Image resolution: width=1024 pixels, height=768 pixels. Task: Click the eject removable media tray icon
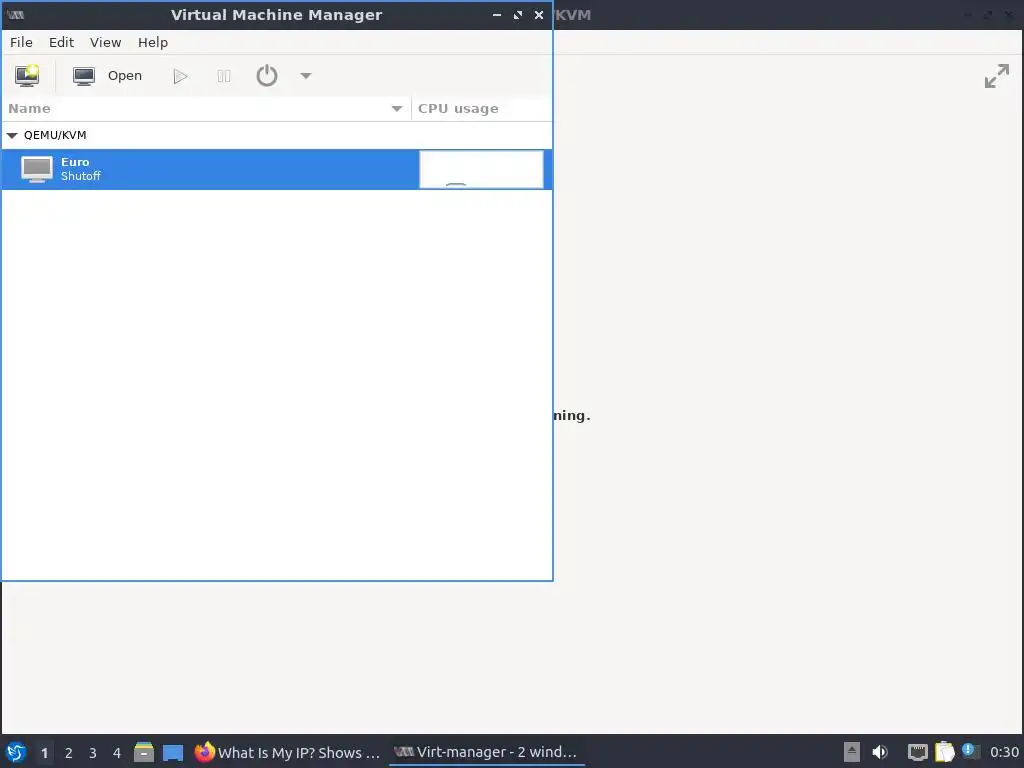point(852,752)
